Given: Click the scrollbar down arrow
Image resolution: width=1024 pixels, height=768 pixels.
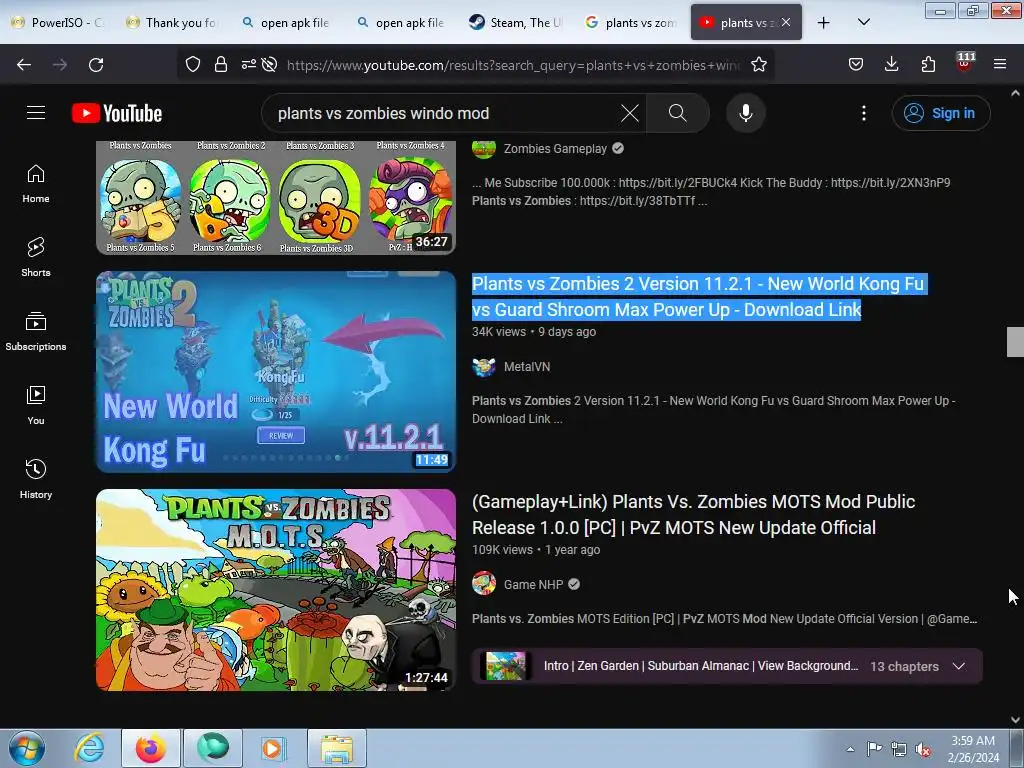Looking at the screenshot, I should point(1015,720).
